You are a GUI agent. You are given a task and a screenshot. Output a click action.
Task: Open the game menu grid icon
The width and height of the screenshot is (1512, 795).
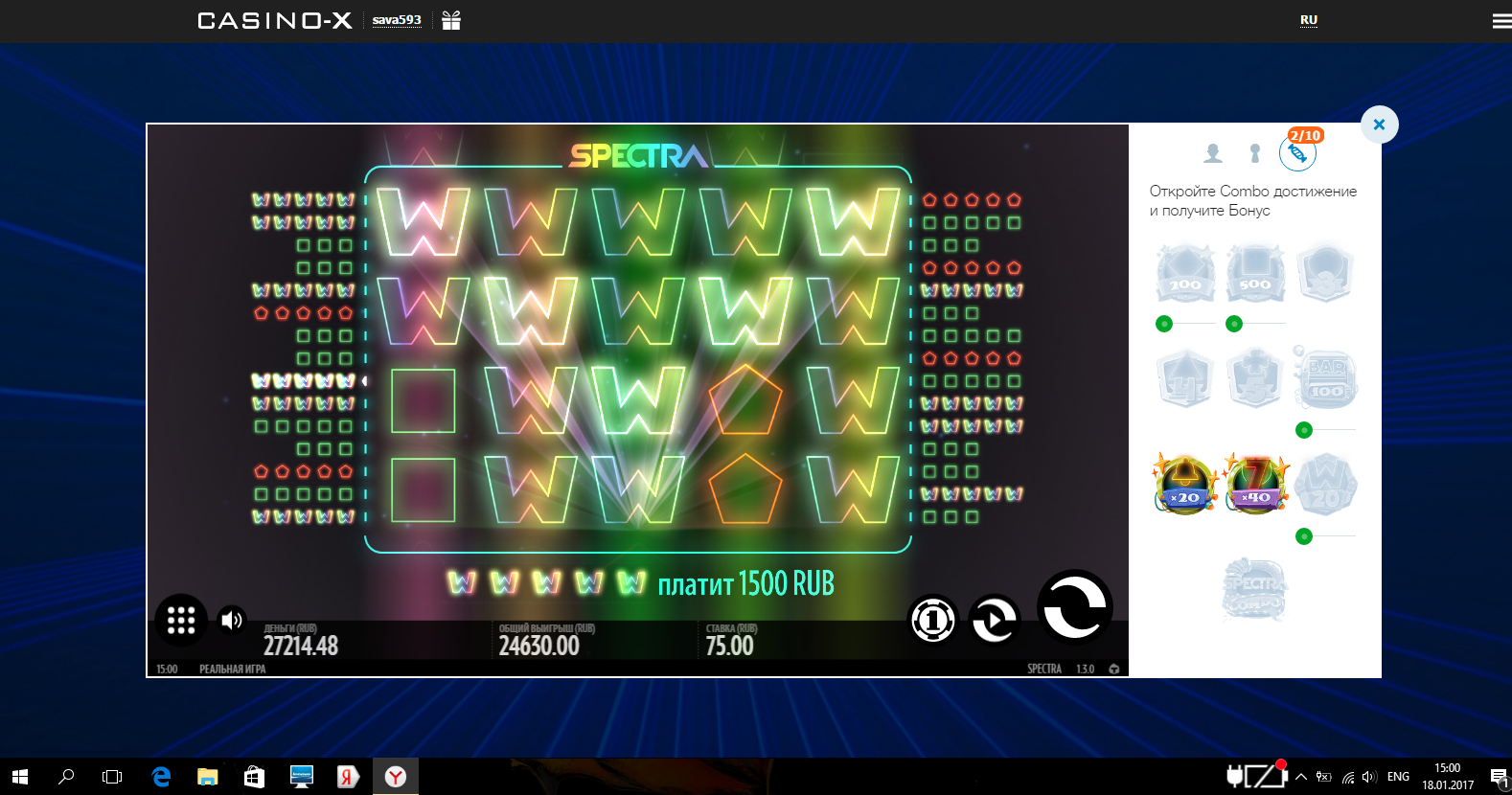[181, 620]
